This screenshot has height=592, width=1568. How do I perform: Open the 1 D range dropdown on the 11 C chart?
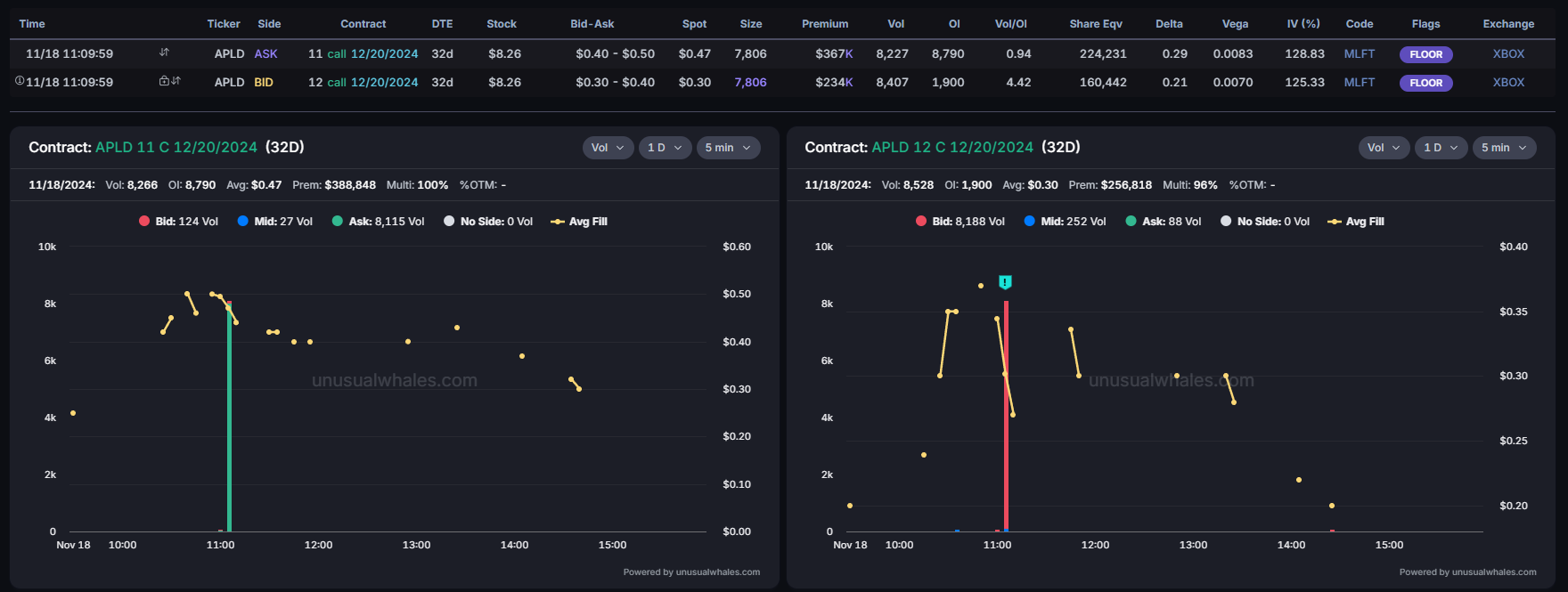pos(666,148)
